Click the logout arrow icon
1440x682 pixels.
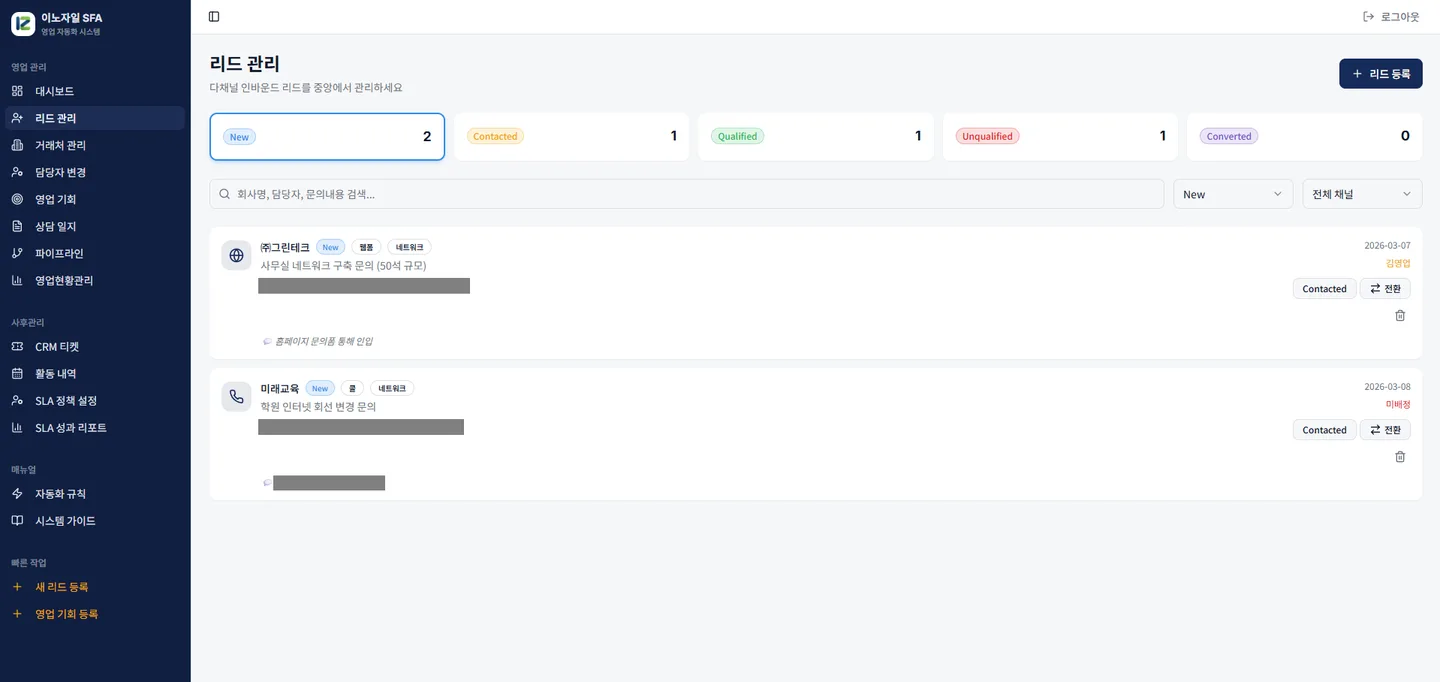tap(1368, 17)
